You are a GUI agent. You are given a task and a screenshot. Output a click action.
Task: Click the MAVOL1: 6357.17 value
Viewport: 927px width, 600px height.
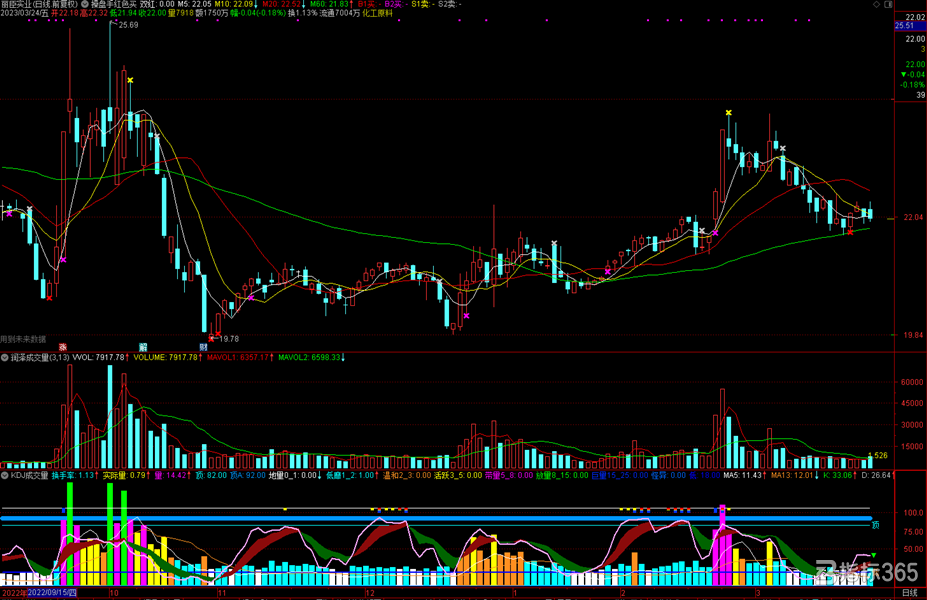point(240,358)
